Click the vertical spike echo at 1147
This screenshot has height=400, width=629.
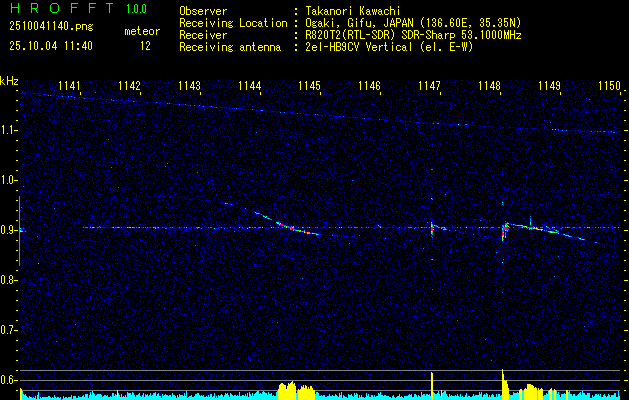point(432,229)
